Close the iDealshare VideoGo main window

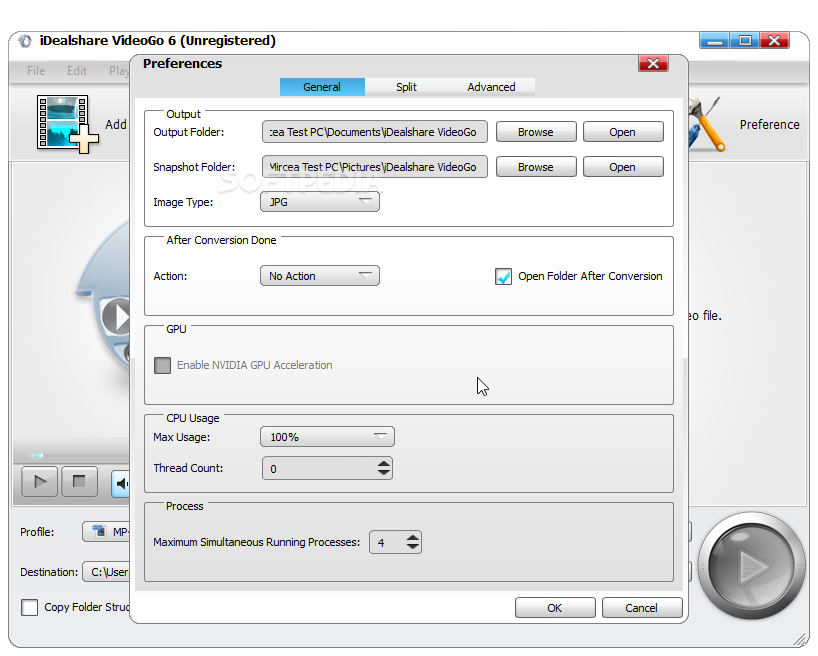(x=775, y=41)
